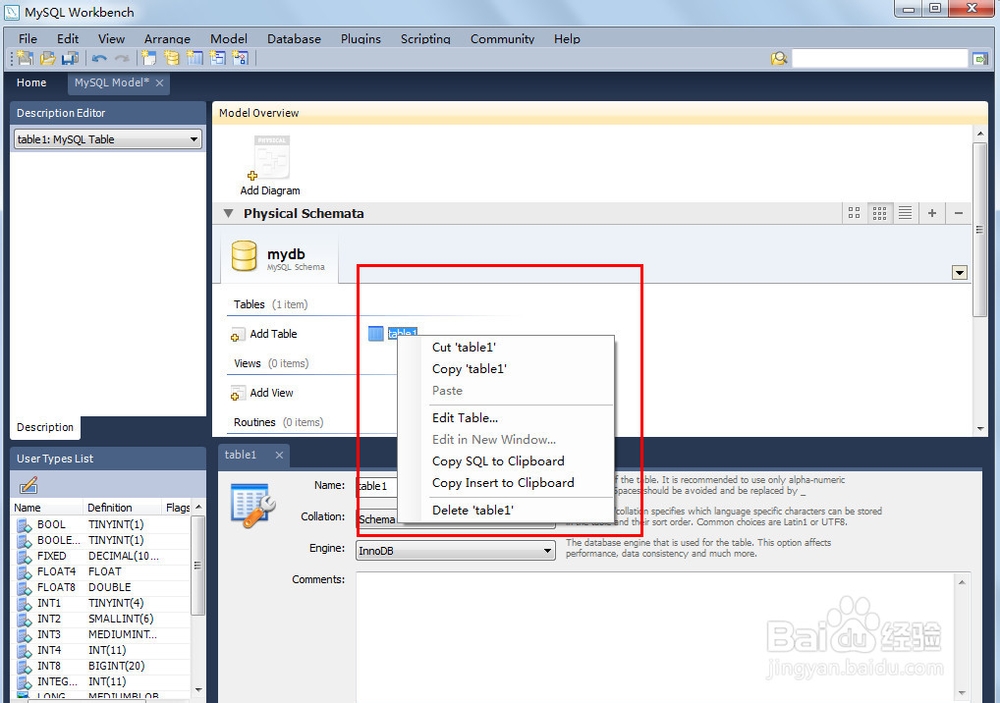Screen dimensions: 1000x703
Task: Select the mydb schema cylinder icon
Action: [244, 256]
